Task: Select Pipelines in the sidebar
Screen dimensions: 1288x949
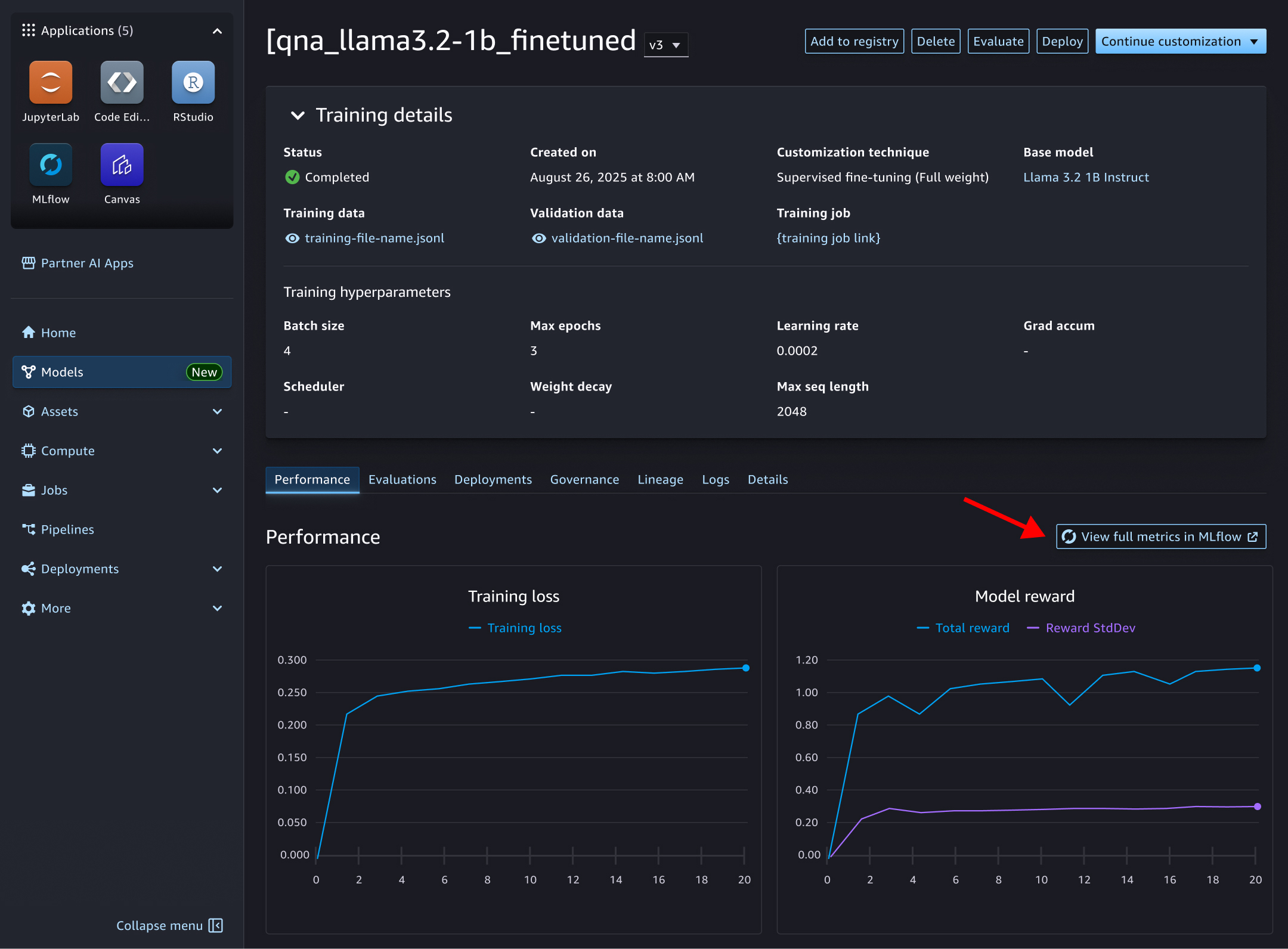Action: pyautogui.click(x=67, y=529)
